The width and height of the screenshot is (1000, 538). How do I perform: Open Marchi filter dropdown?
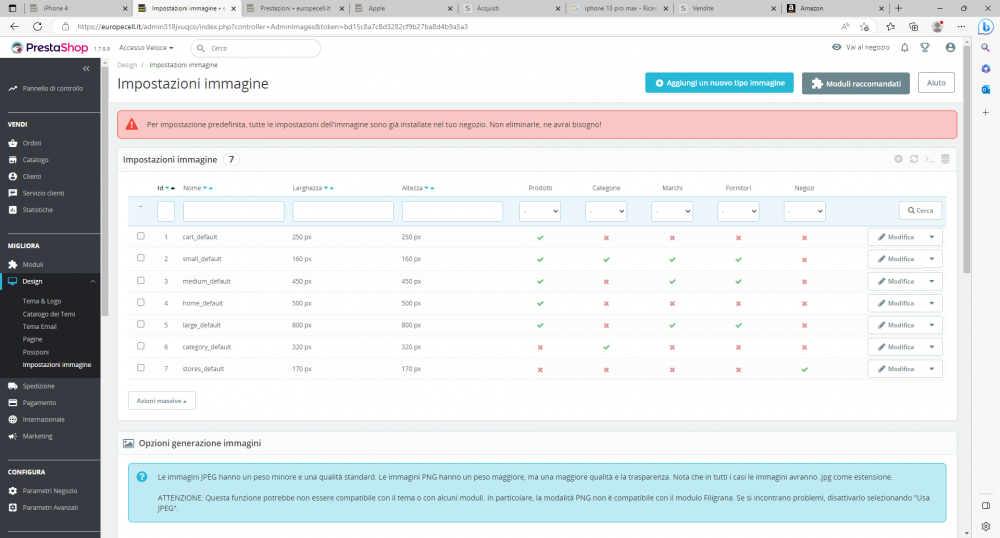[672, 211]
